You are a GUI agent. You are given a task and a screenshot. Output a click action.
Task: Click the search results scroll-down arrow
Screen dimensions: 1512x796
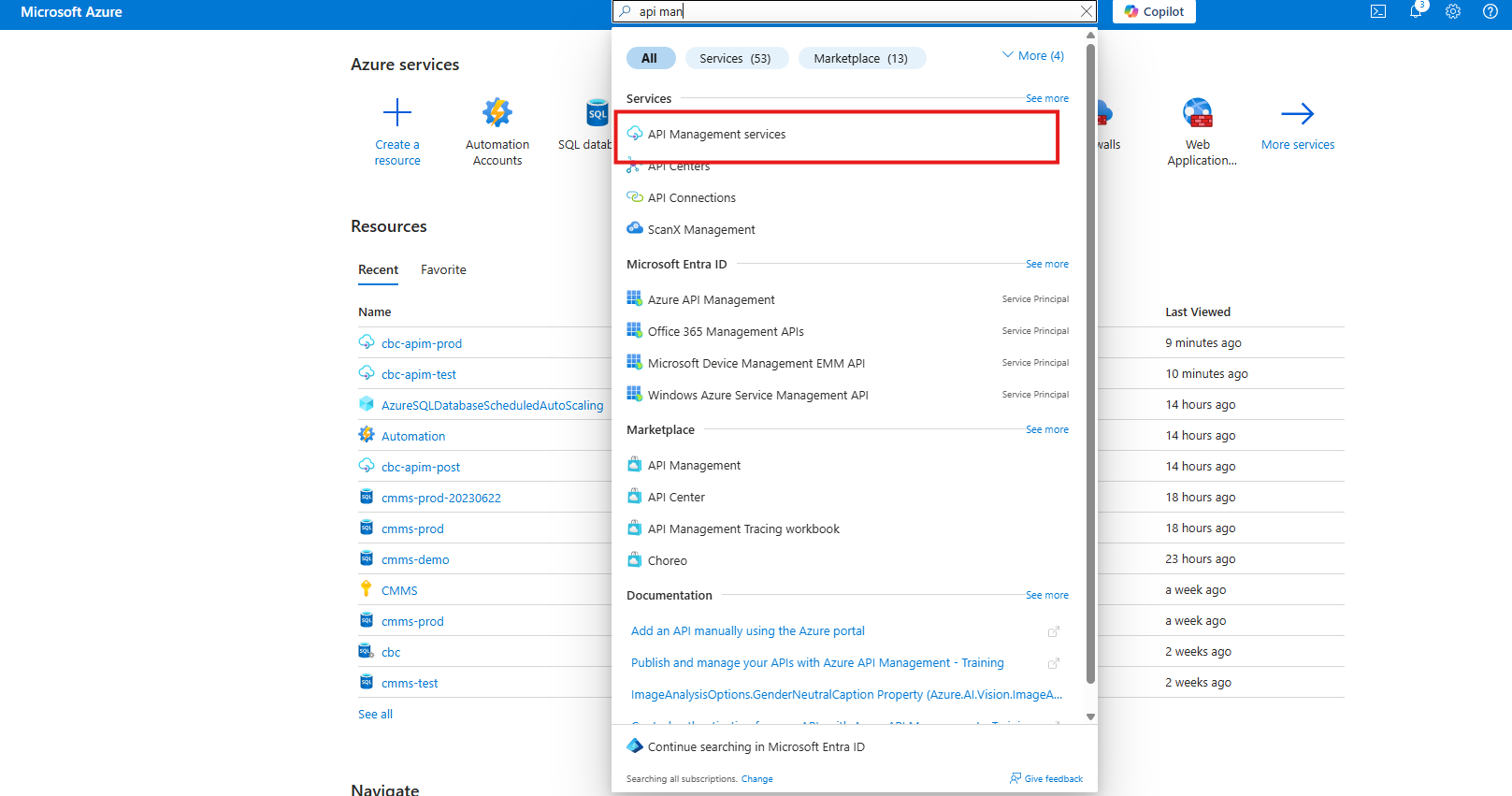(1090, 716)
